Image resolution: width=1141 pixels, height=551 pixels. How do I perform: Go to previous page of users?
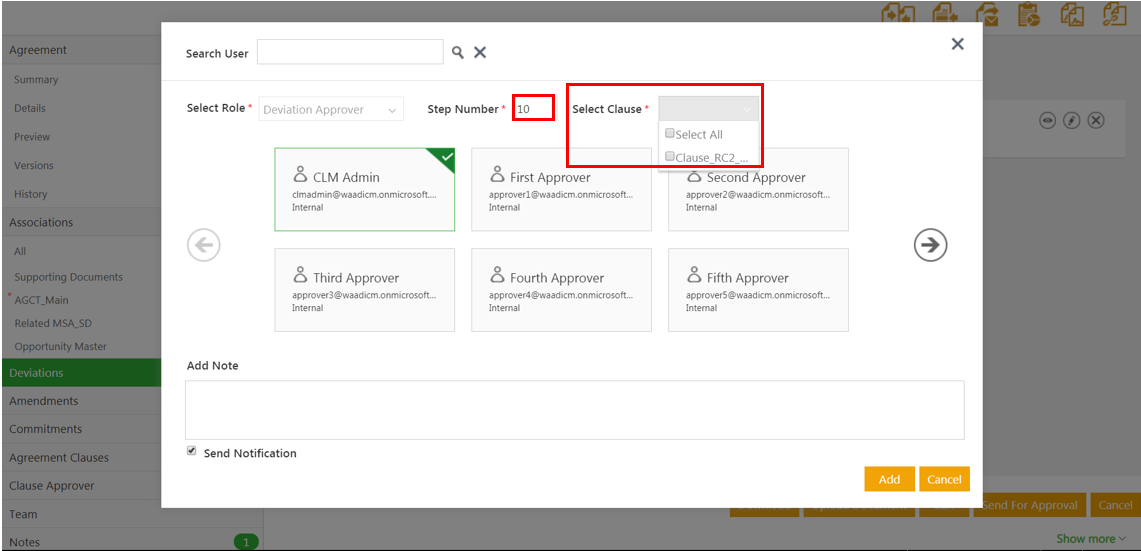click(x=204, y=245)
